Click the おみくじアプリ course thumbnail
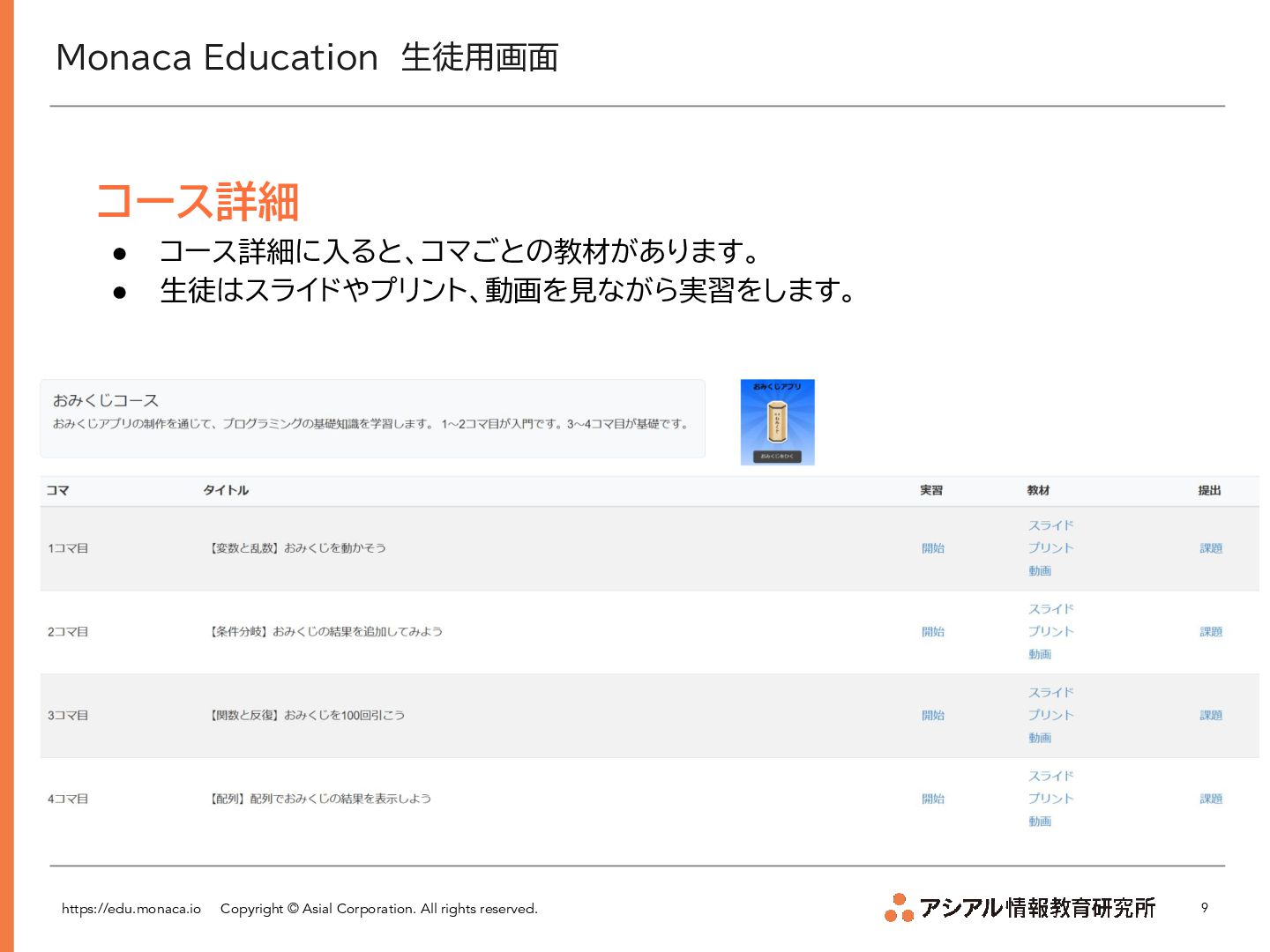1270x952 pixels. click(x=777, y=422)
